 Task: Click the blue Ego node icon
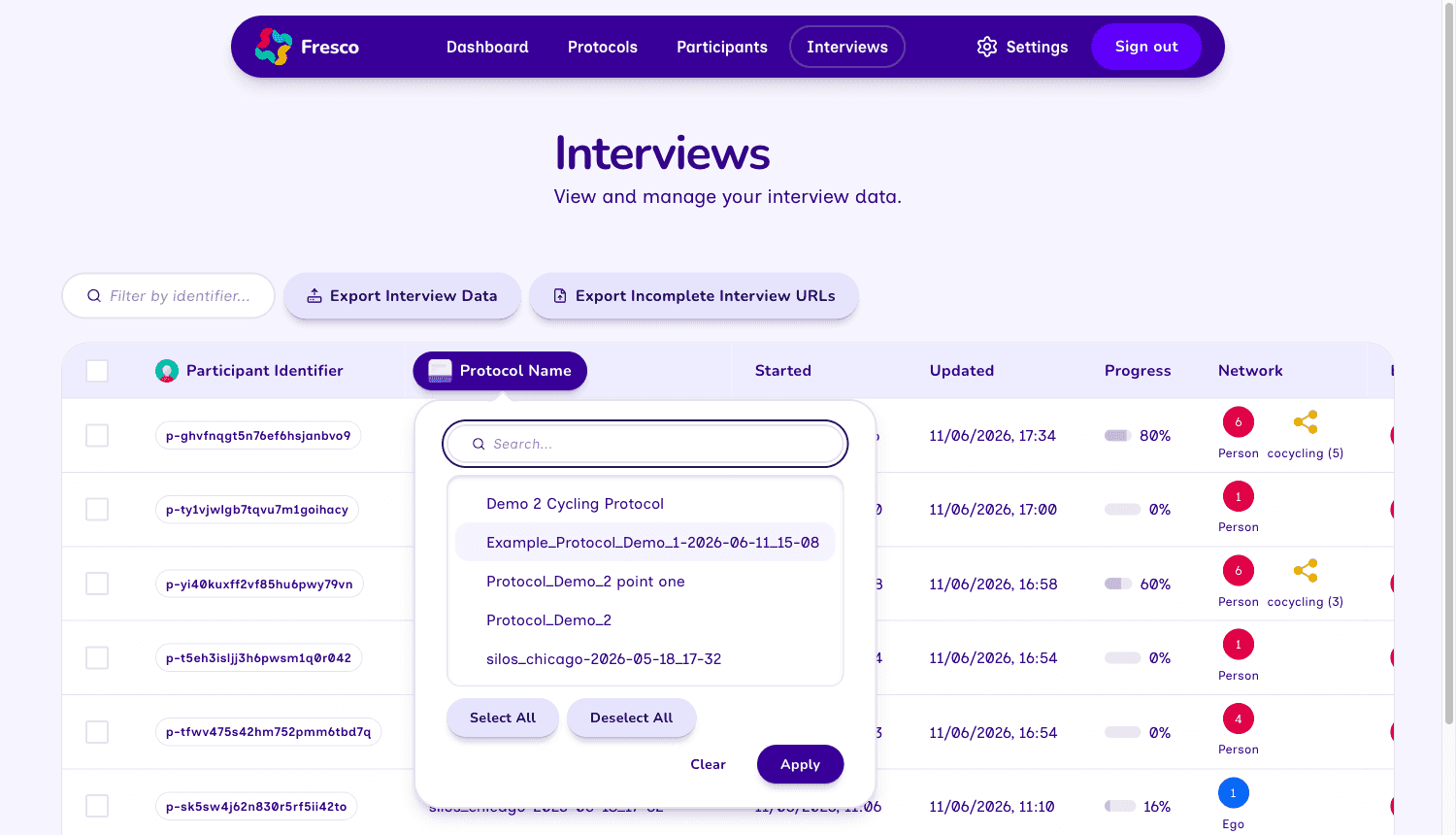1234,793
